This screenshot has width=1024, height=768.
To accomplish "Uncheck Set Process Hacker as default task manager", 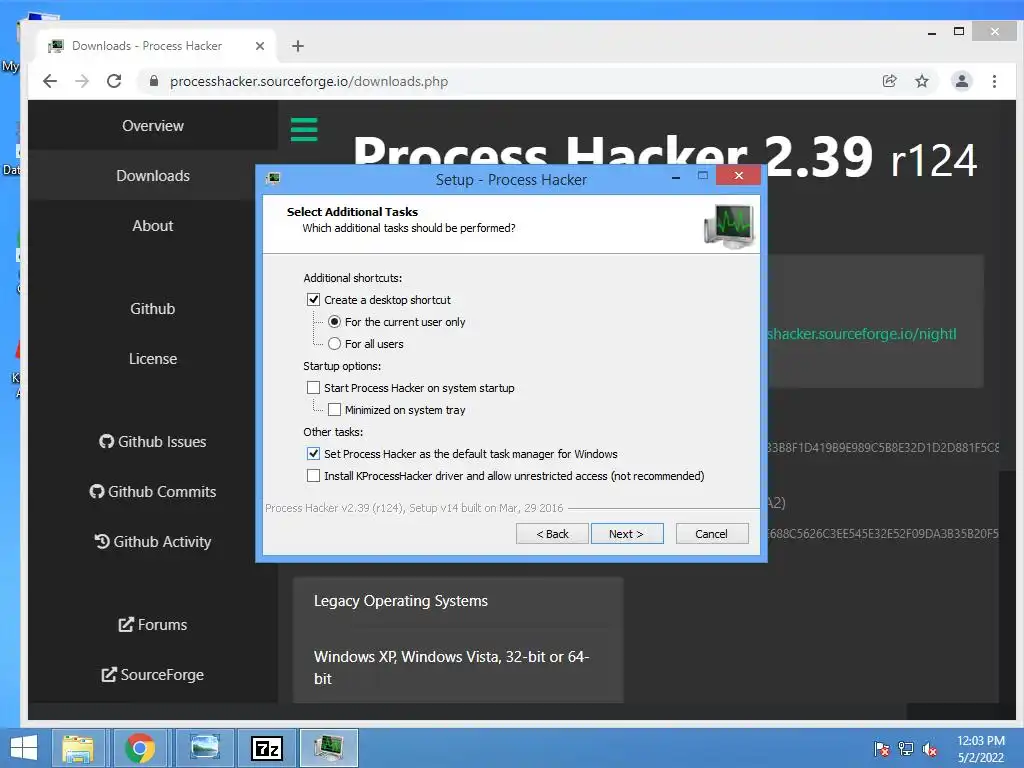I will 313,454.
